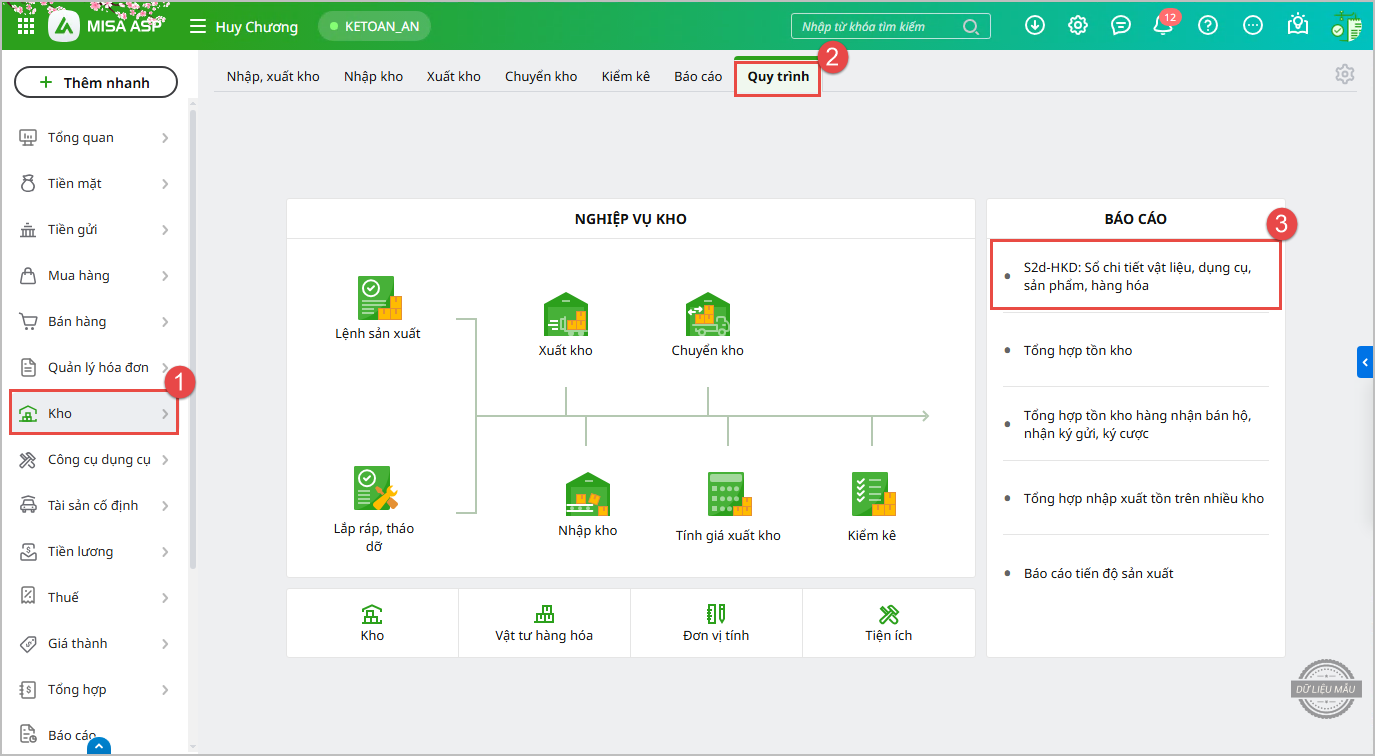This screenshot has height=756, width=1375.
Task: Expand the Bán hàng submenu arrow
Action: click(x=165, y=322)
